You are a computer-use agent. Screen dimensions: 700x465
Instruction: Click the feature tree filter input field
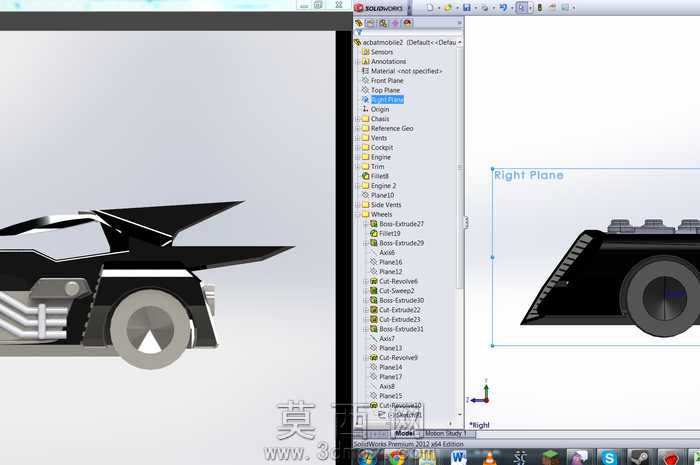click(x=411, y=33)
